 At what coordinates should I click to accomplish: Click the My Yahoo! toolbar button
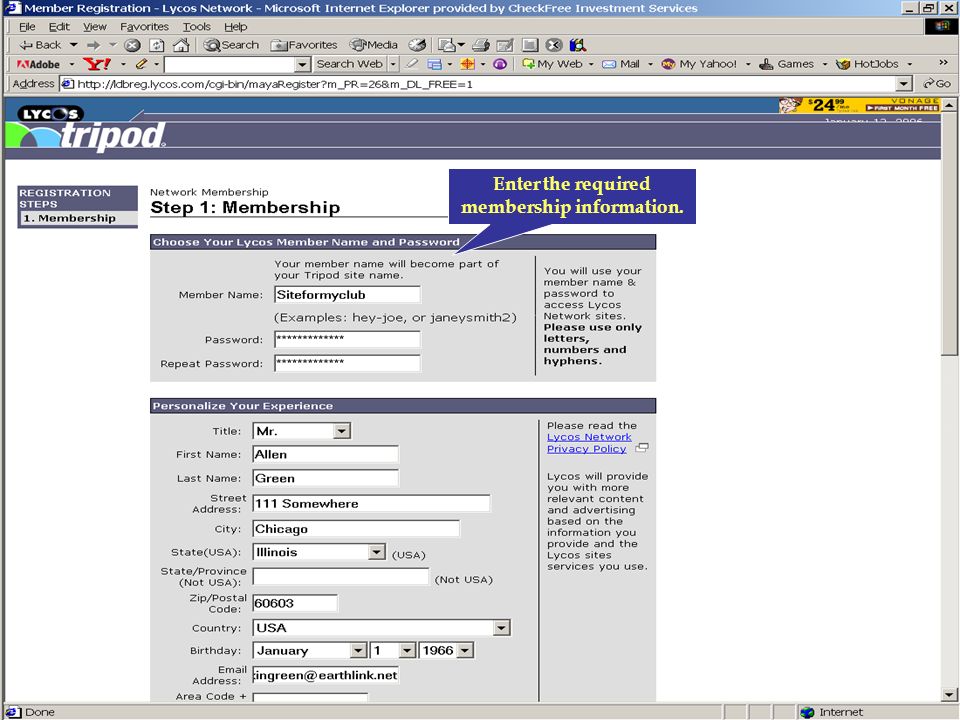(x=700, y=64)
